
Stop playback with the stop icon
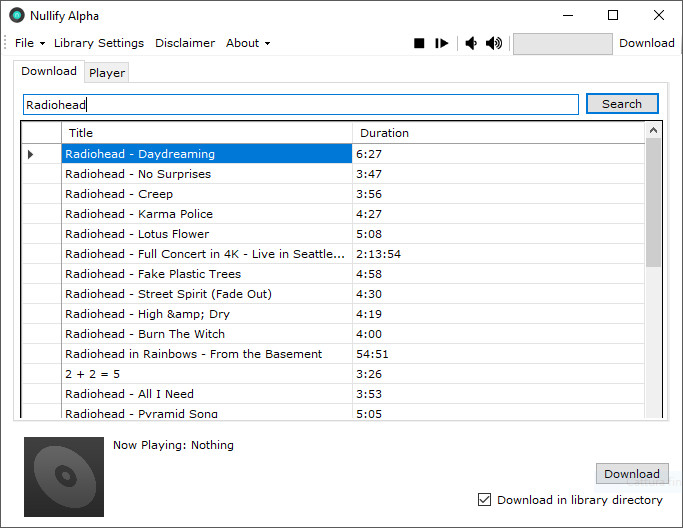(x=419, y=43)
